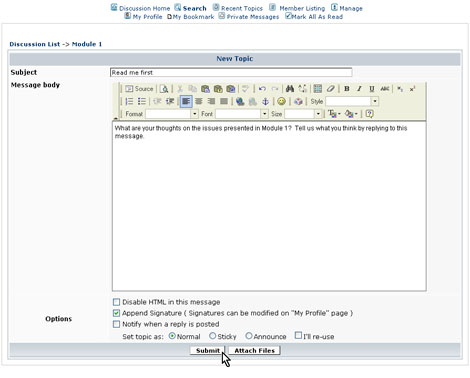
Task: Check Disable HTML in this message
Action: (x=116, y=302)
